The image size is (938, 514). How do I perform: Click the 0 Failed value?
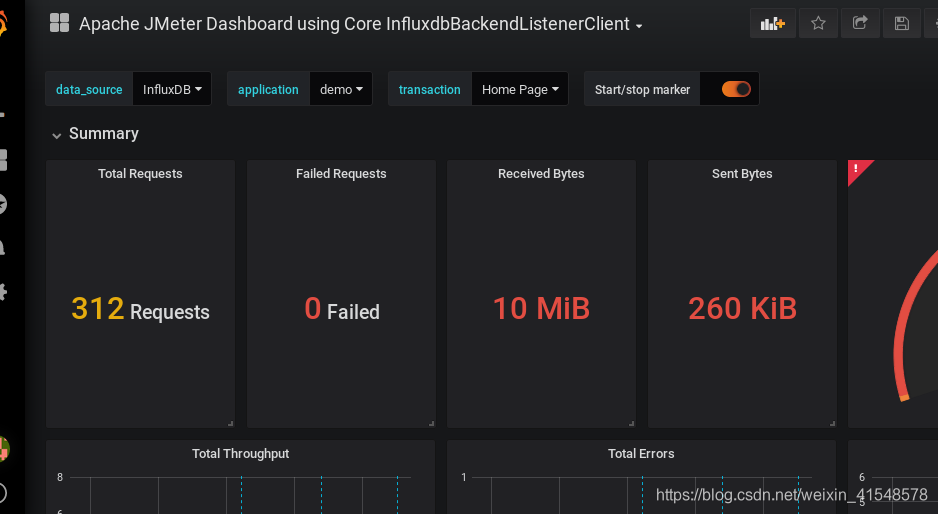[x=342, y=309]
